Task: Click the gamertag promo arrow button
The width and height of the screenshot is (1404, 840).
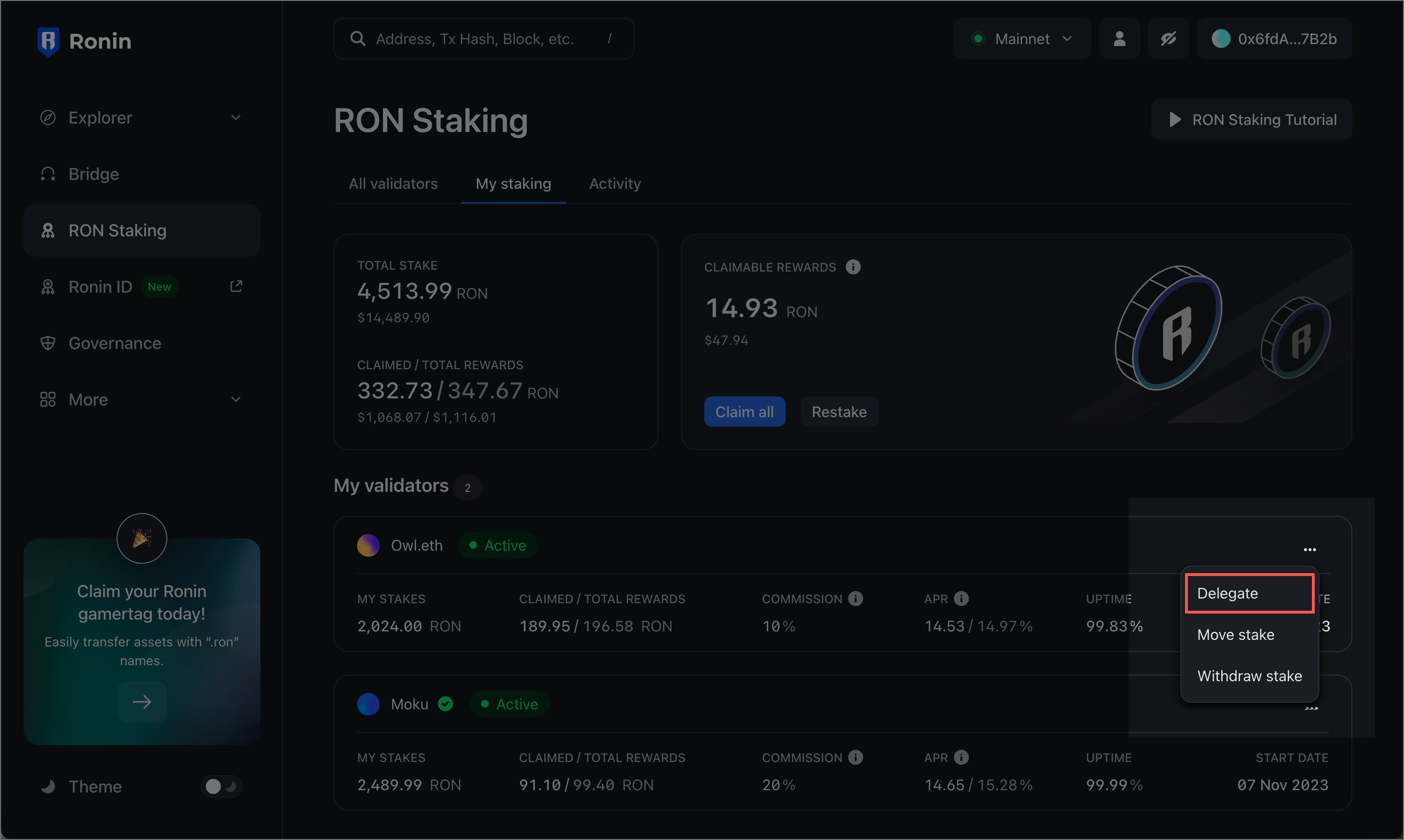Action: click(x=141, y=702)
